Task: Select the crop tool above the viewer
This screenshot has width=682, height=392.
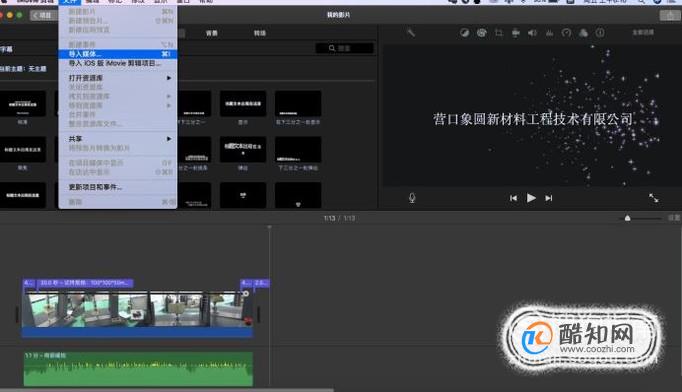Action: pyautogui.click(x=499, y=33)
